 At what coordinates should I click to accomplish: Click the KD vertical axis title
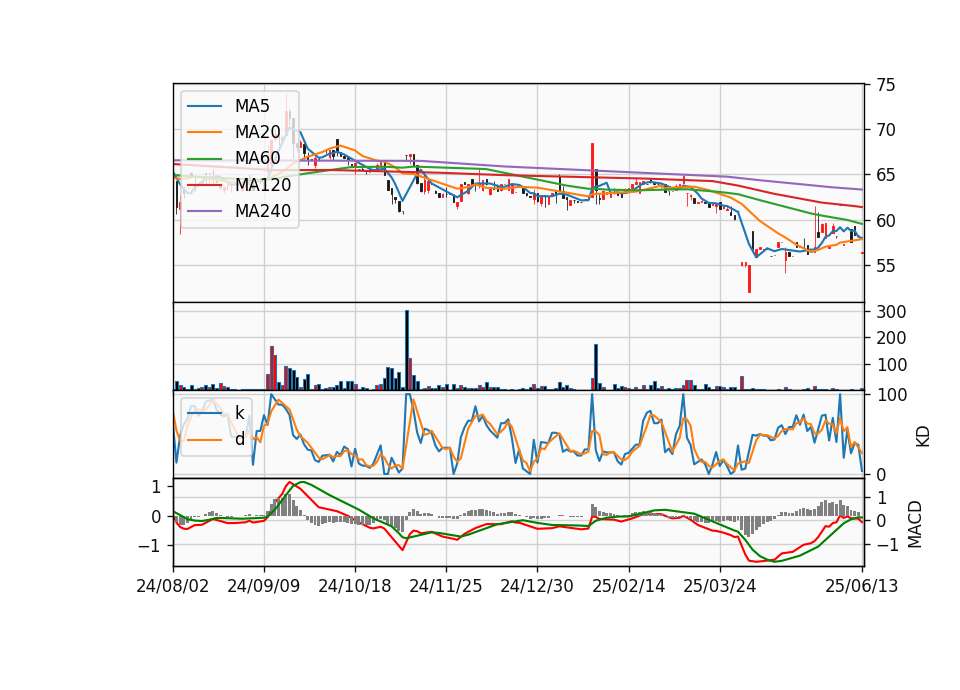(x=923, y=436)
